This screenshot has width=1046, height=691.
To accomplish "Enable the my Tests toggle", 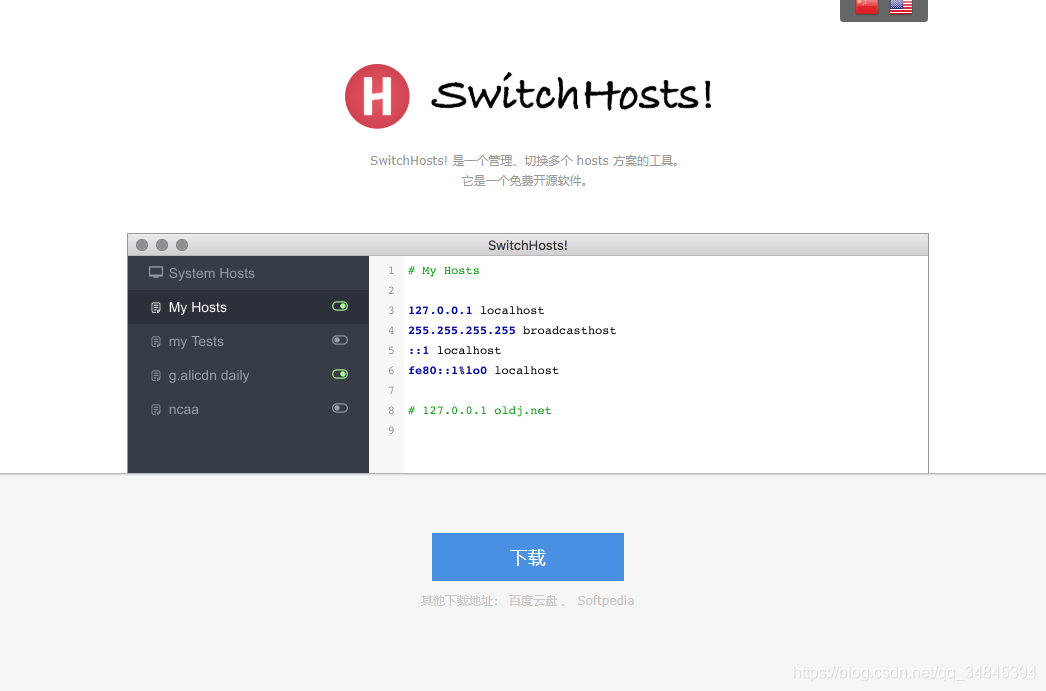I will (x=340, y=340).
